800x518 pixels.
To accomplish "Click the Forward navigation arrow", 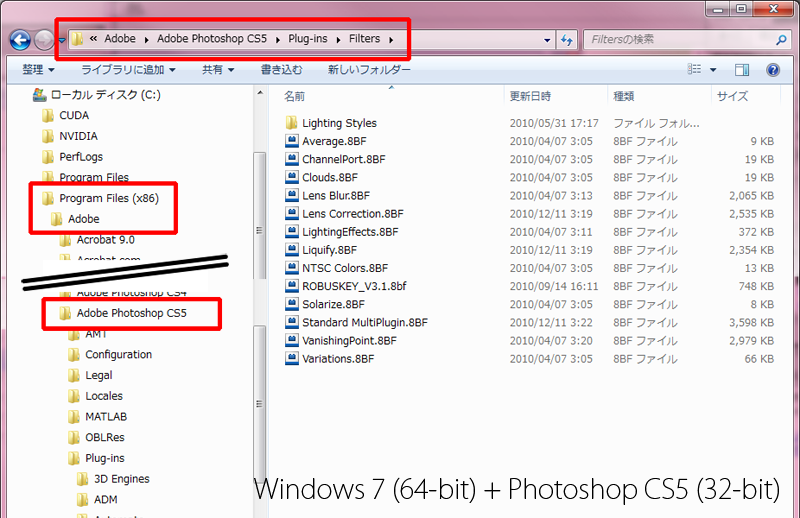I will (x=44, y=40).
